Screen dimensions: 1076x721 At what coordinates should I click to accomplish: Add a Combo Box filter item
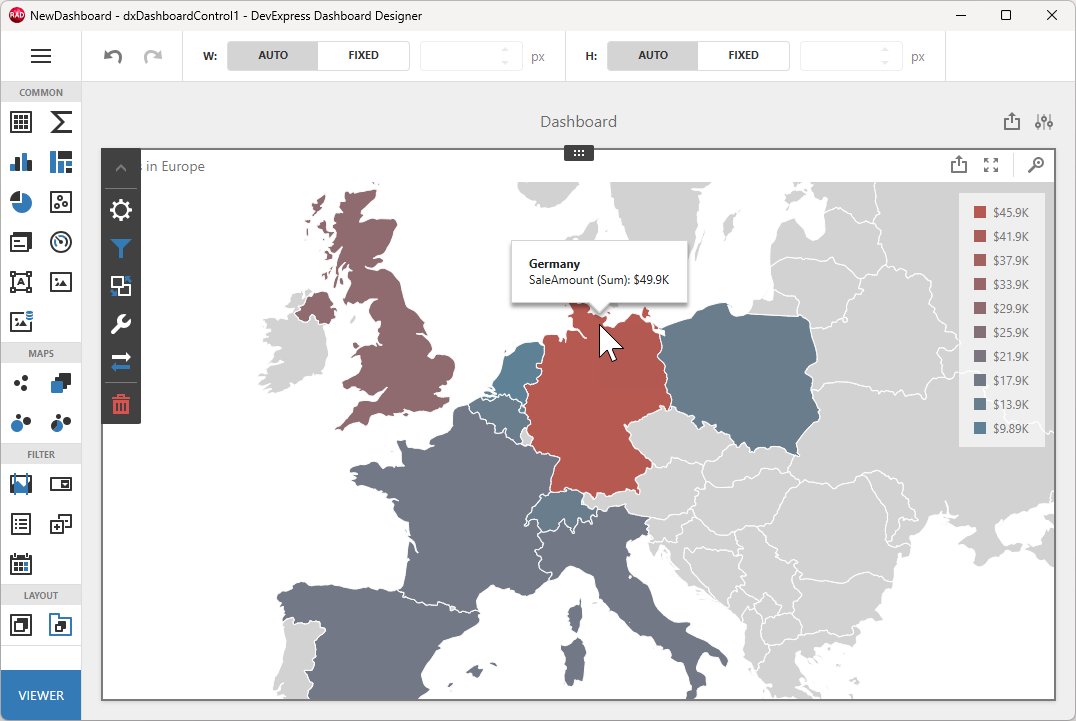point(61,484)
